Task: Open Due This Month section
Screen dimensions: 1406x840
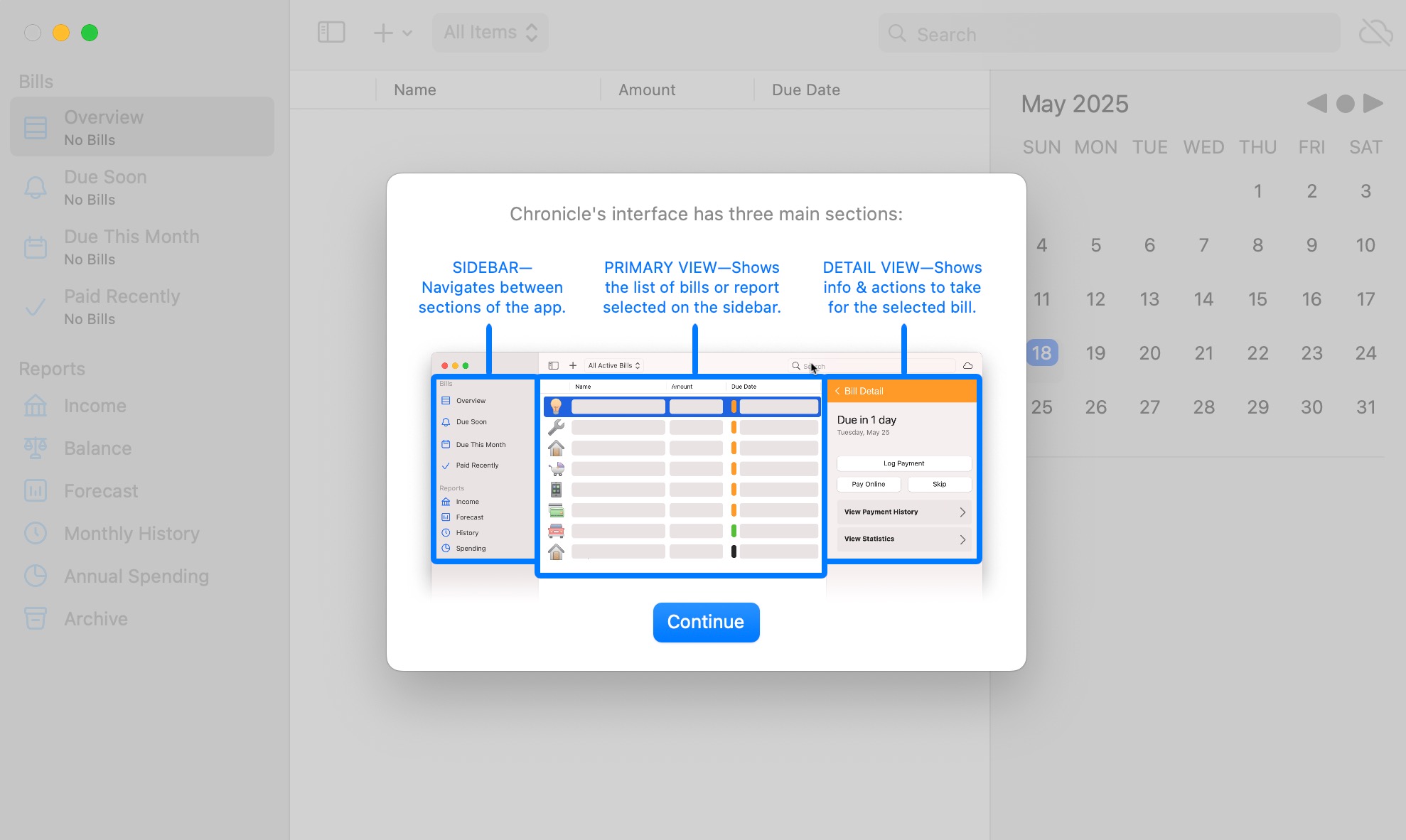Action: 142,247
